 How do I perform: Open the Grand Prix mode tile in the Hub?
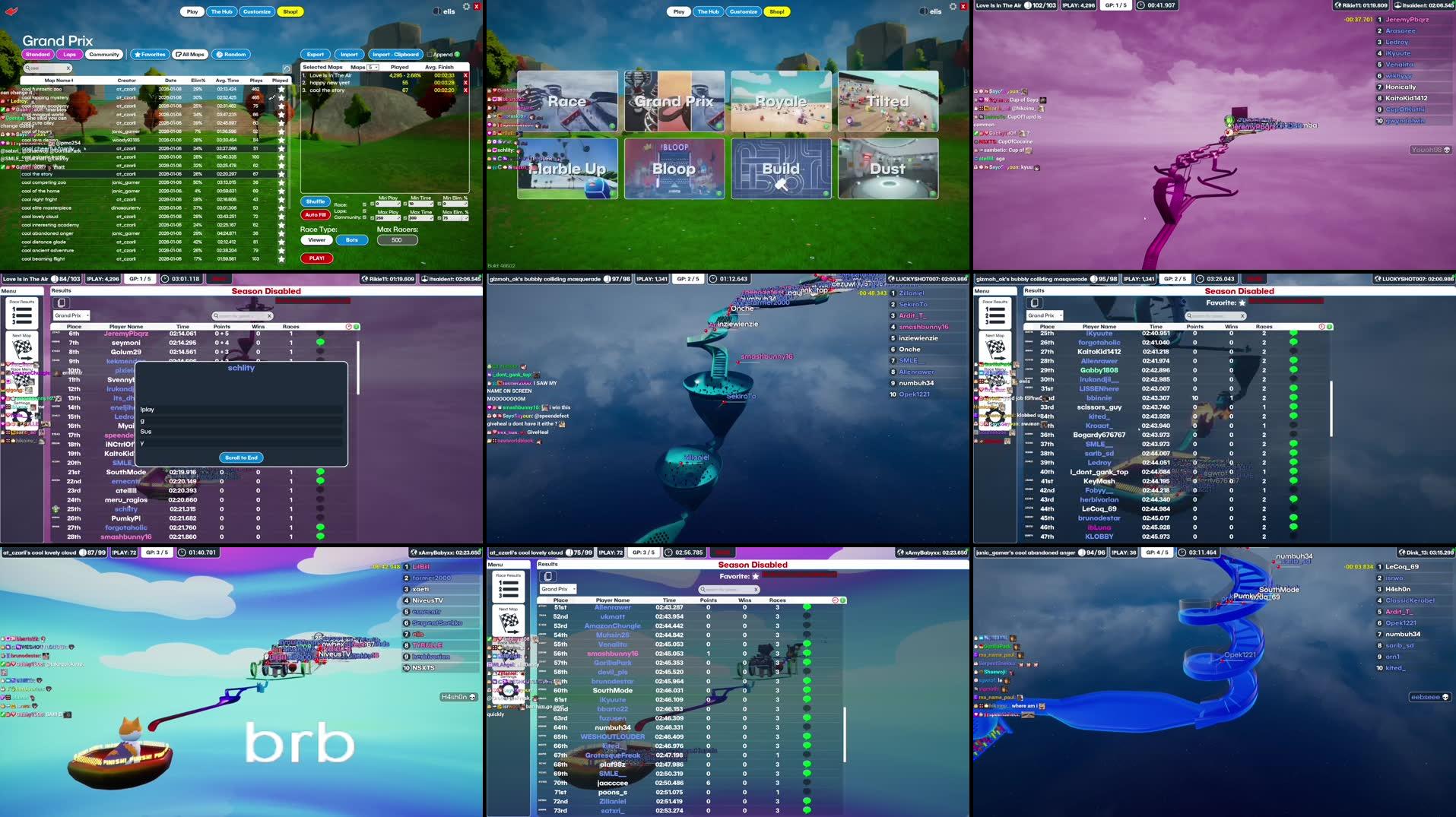[x=674, y=100]
